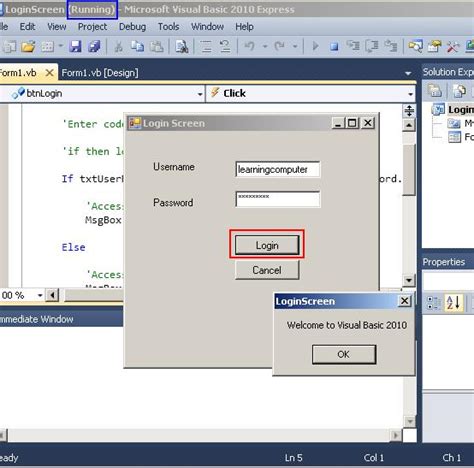Image resolution: width=474 pixels, height=468 pixels.
Task: Click the code editor split-window handle
Action: [409, 111]
